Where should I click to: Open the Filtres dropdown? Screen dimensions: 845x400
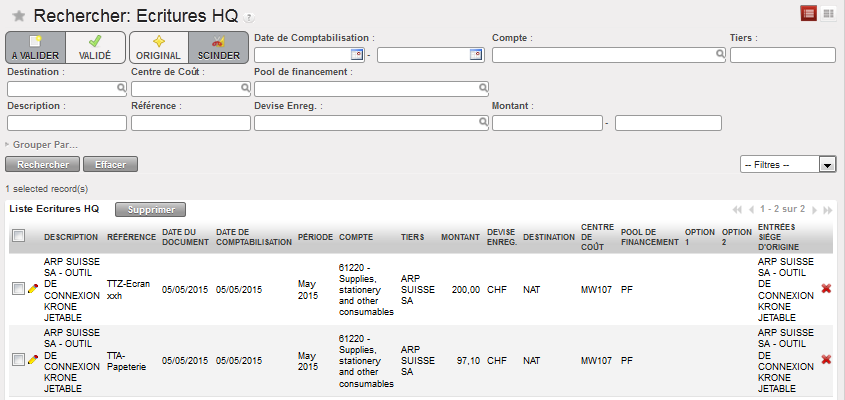click(x=787, y=164)
